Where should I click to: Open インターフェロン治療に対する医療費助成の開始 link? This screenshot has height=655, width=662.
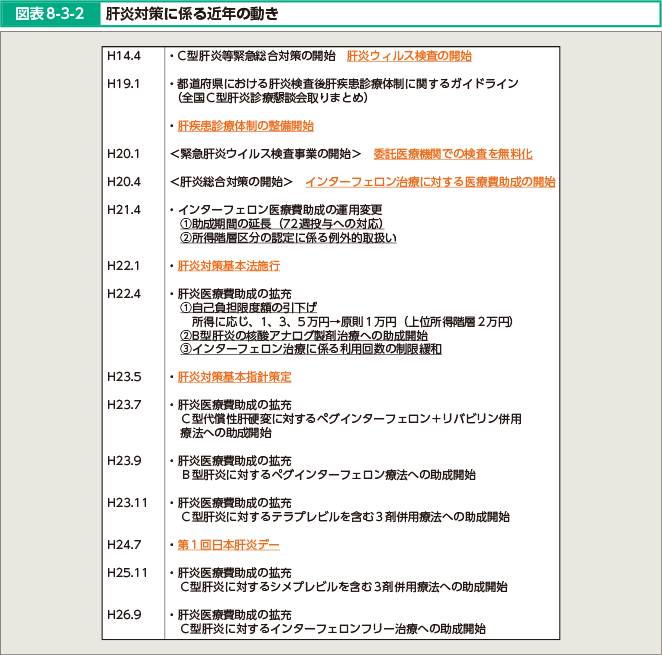pos(430,182)
